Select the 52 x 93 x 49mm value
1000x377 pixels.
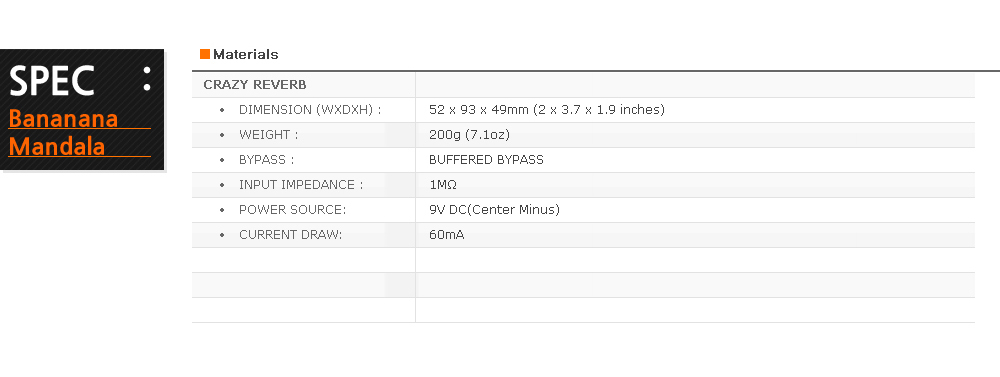[547, 110]
